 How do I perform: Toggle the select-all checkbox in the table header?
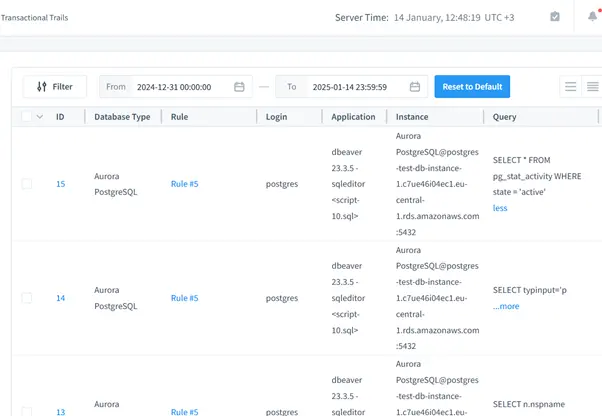(26, 116)
